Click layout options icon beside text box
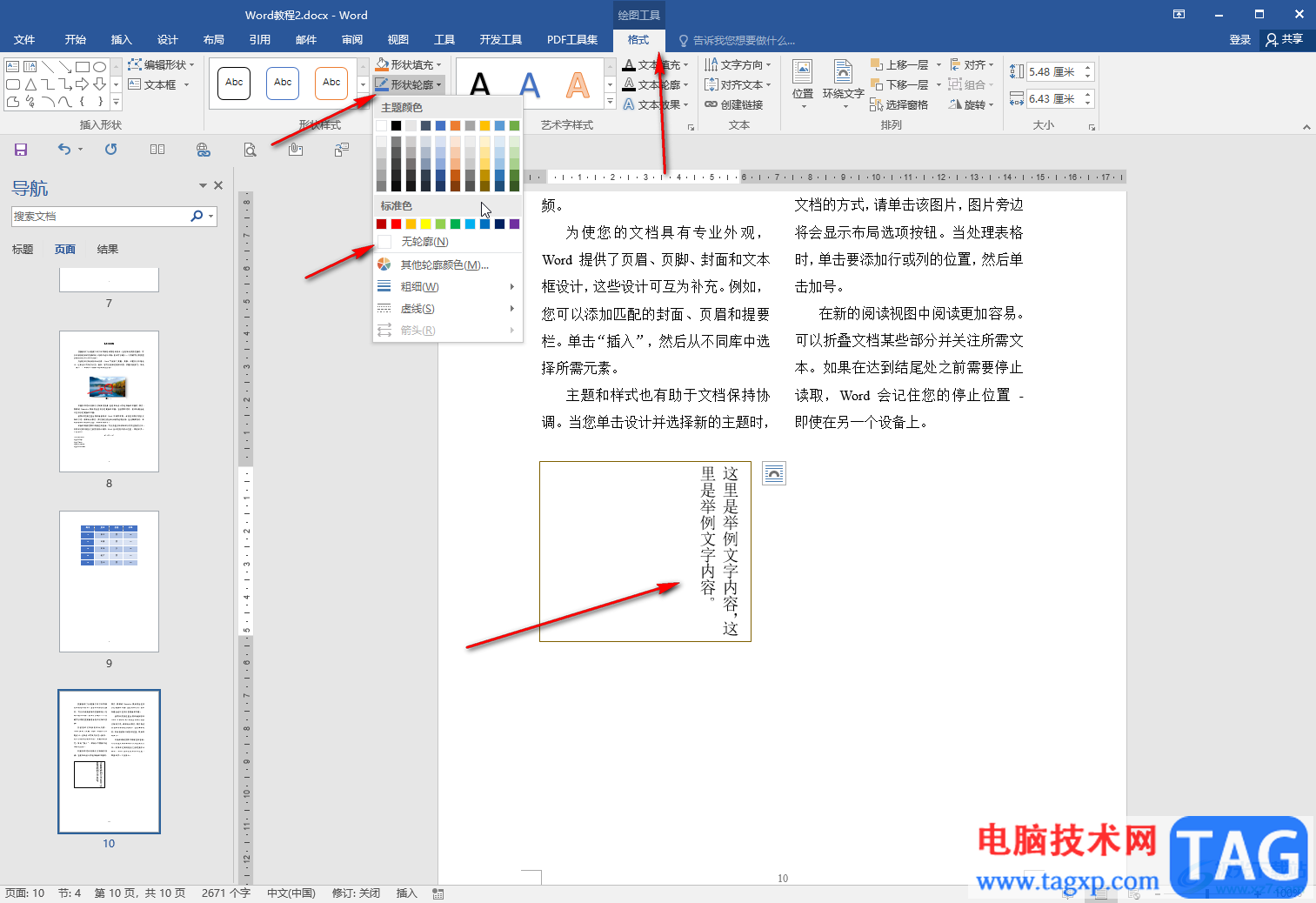The width and height of the screenshot is (1316, 903). click(774, 473)
